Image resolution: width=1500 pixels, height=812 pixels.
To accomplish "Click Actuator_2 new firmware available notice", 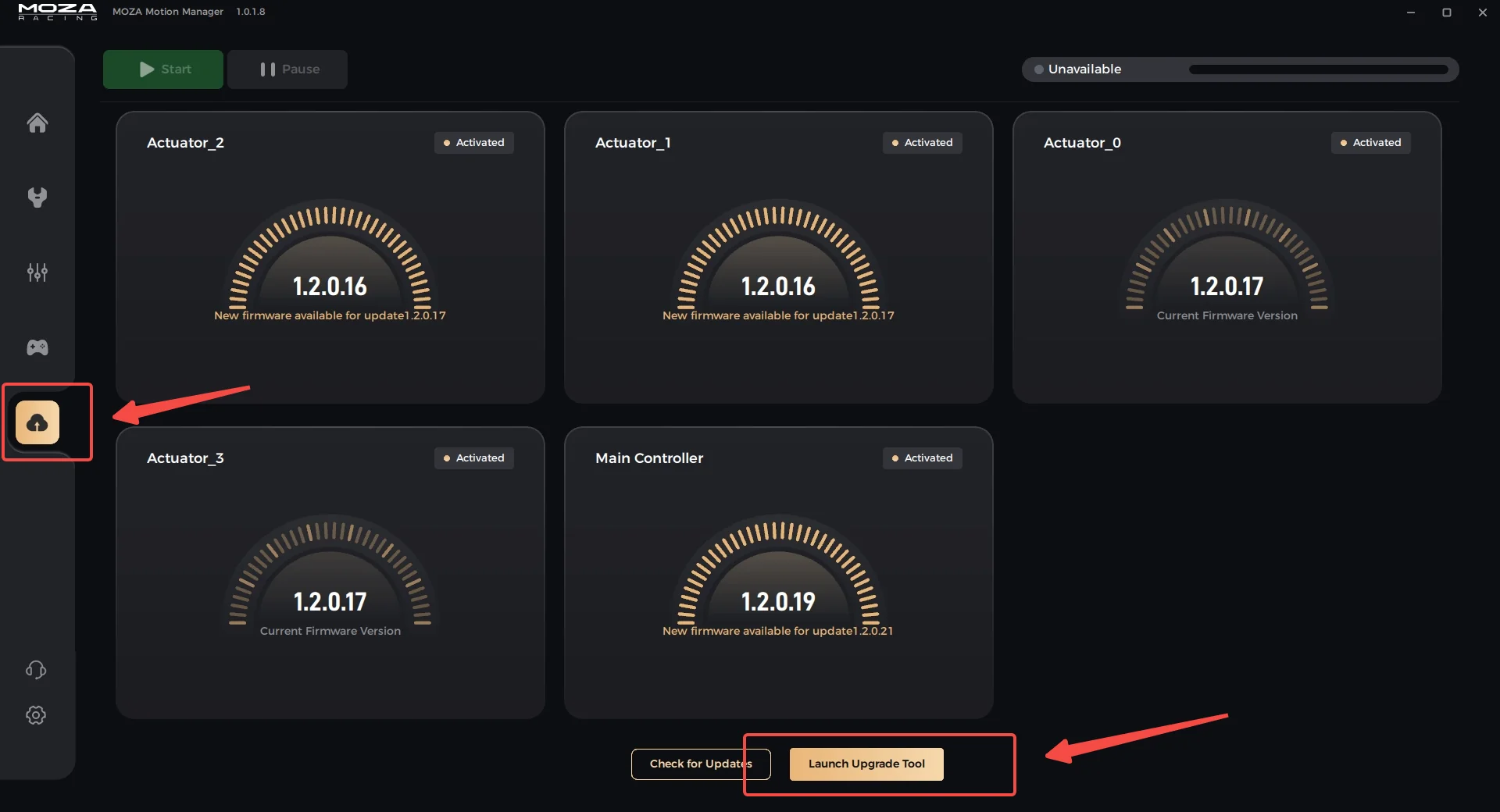I will 330,316.
